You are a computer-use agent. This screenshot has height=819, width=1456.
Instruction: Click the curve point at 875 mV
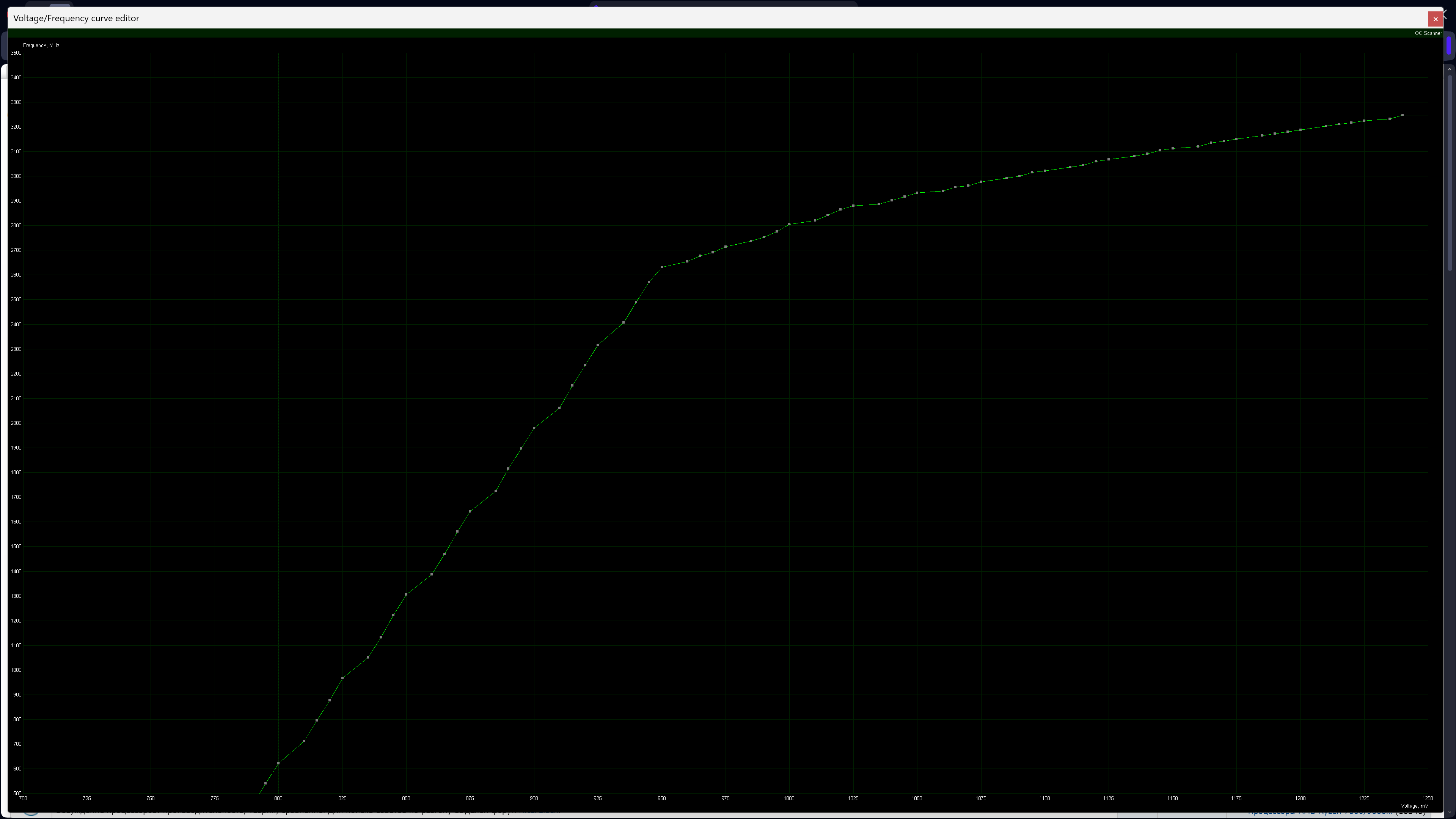click(470, 511)
